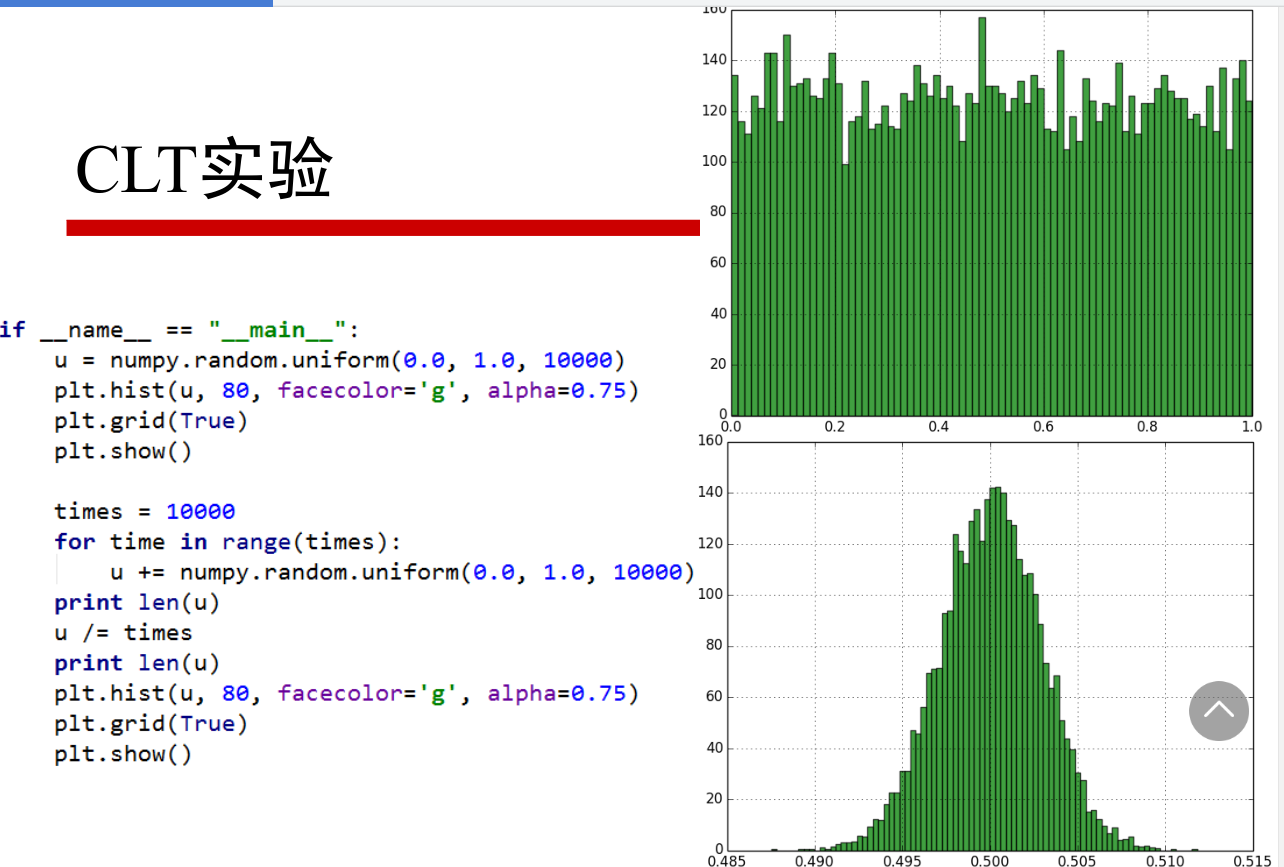Click the line 'times = 10000'
The height and width of the screenshot is (867, 1284).
145,512
